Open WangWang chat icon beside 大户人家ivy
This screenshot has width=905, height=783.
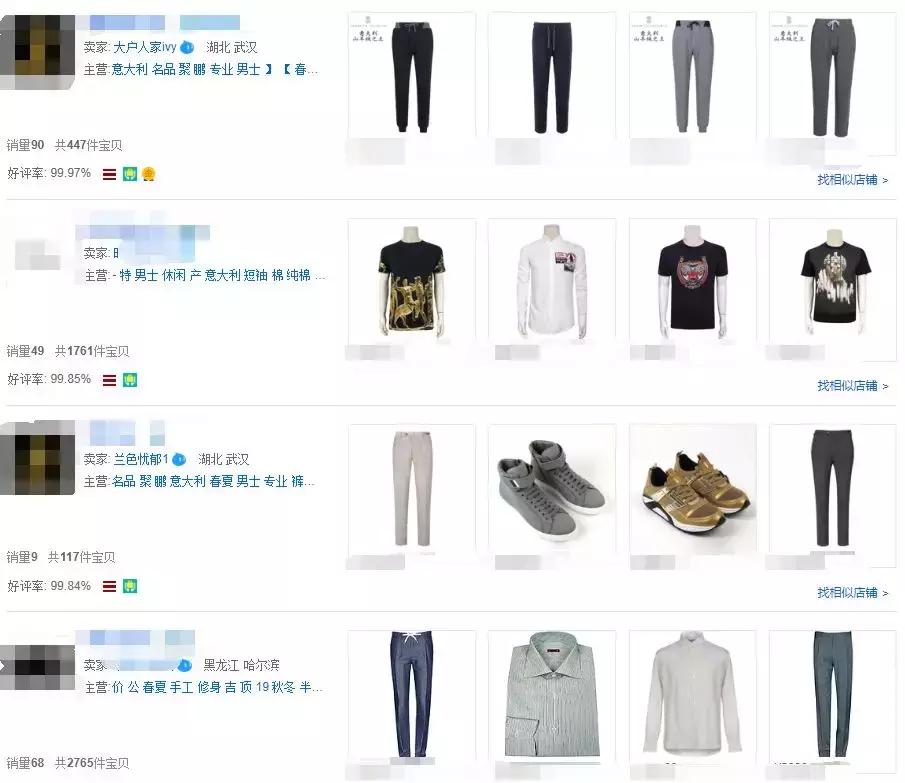[x=187, y=47]
